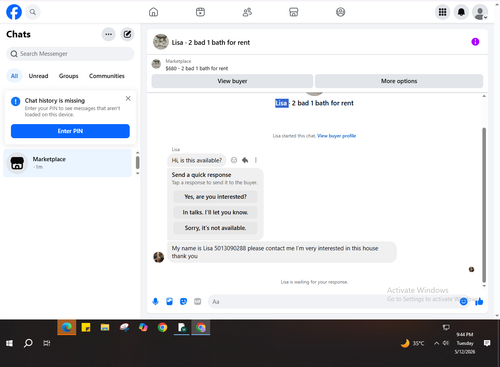500x367 pixels.
Task: Open the Notifications bell icon
Action: [x=461, y=12]
